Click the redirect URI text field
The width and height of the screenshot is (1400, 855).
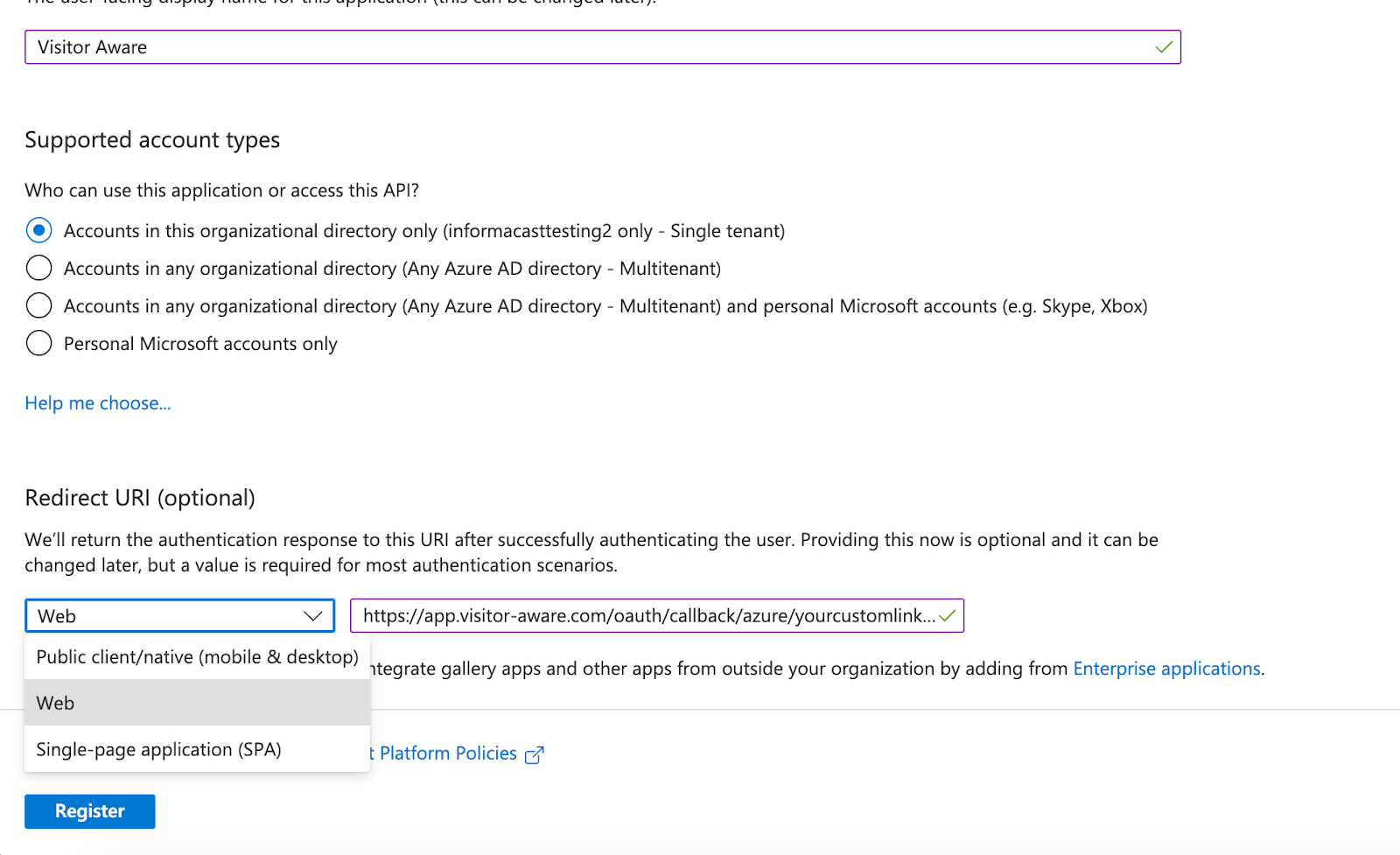coord(647,615)
